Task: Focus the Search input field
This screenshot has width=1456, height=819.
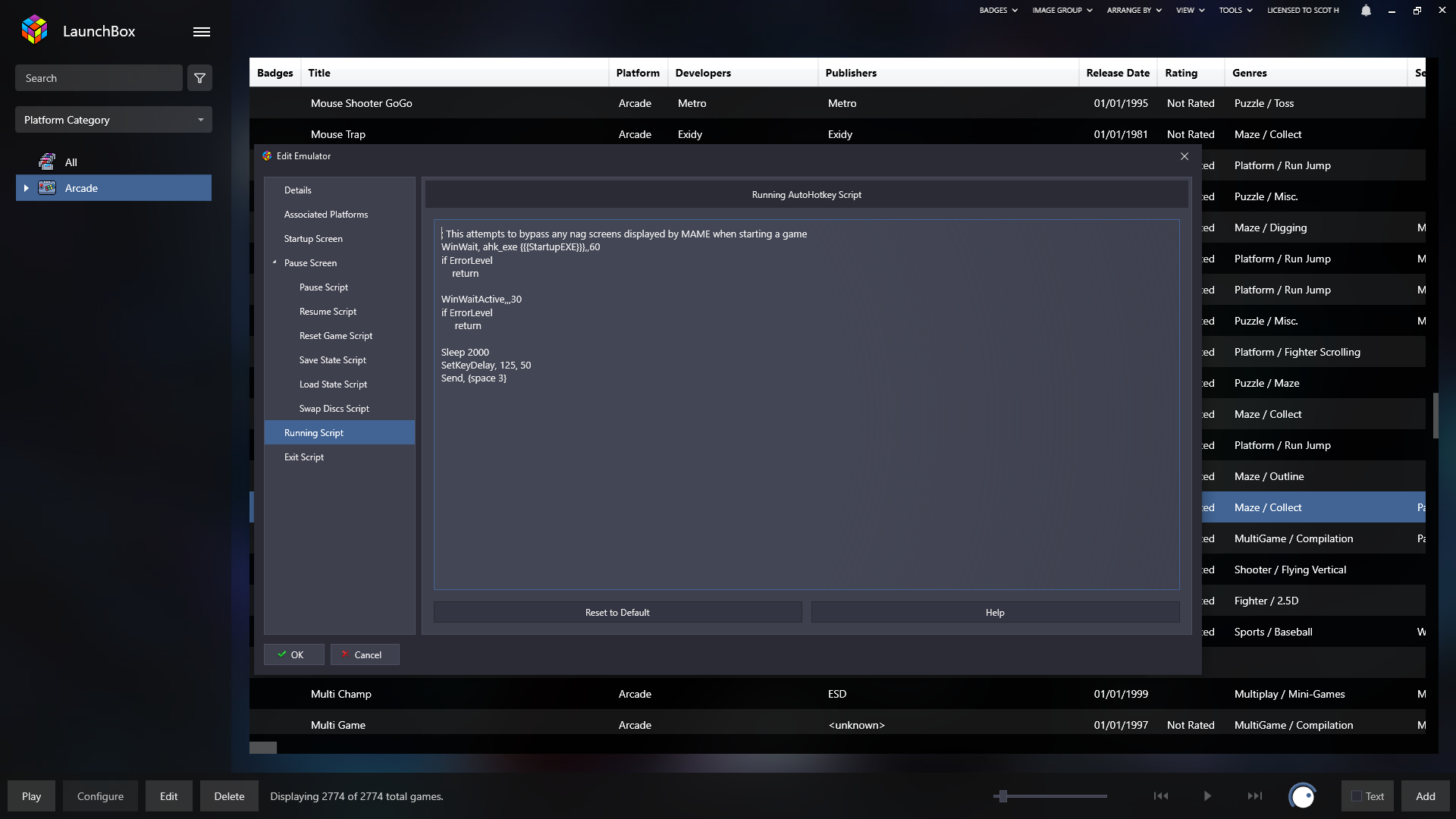Action: tap(99, 78)
